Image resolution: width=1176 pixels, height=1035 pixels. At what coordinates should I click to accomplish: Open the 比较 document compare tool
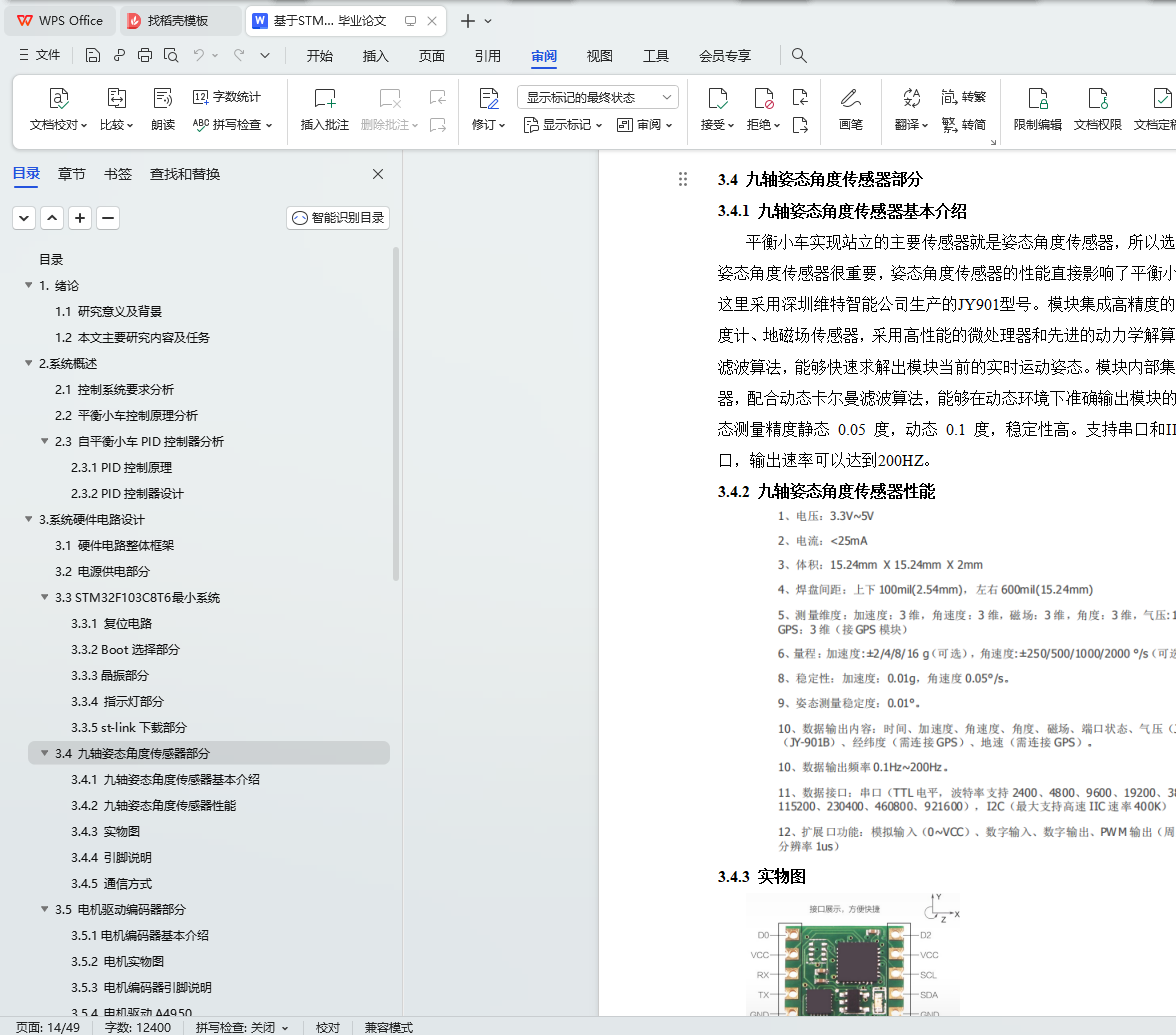pyautogui.click(x=116, y=110)
